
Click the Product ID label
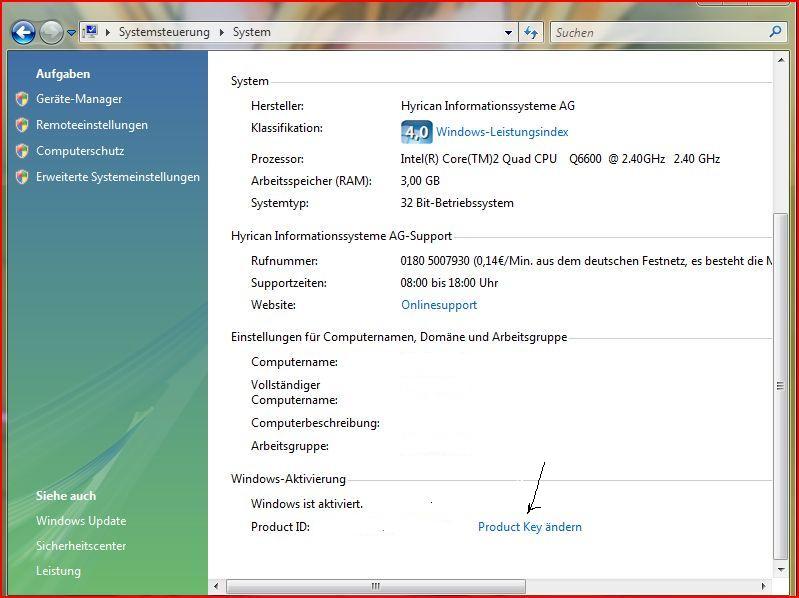point(280,527)
